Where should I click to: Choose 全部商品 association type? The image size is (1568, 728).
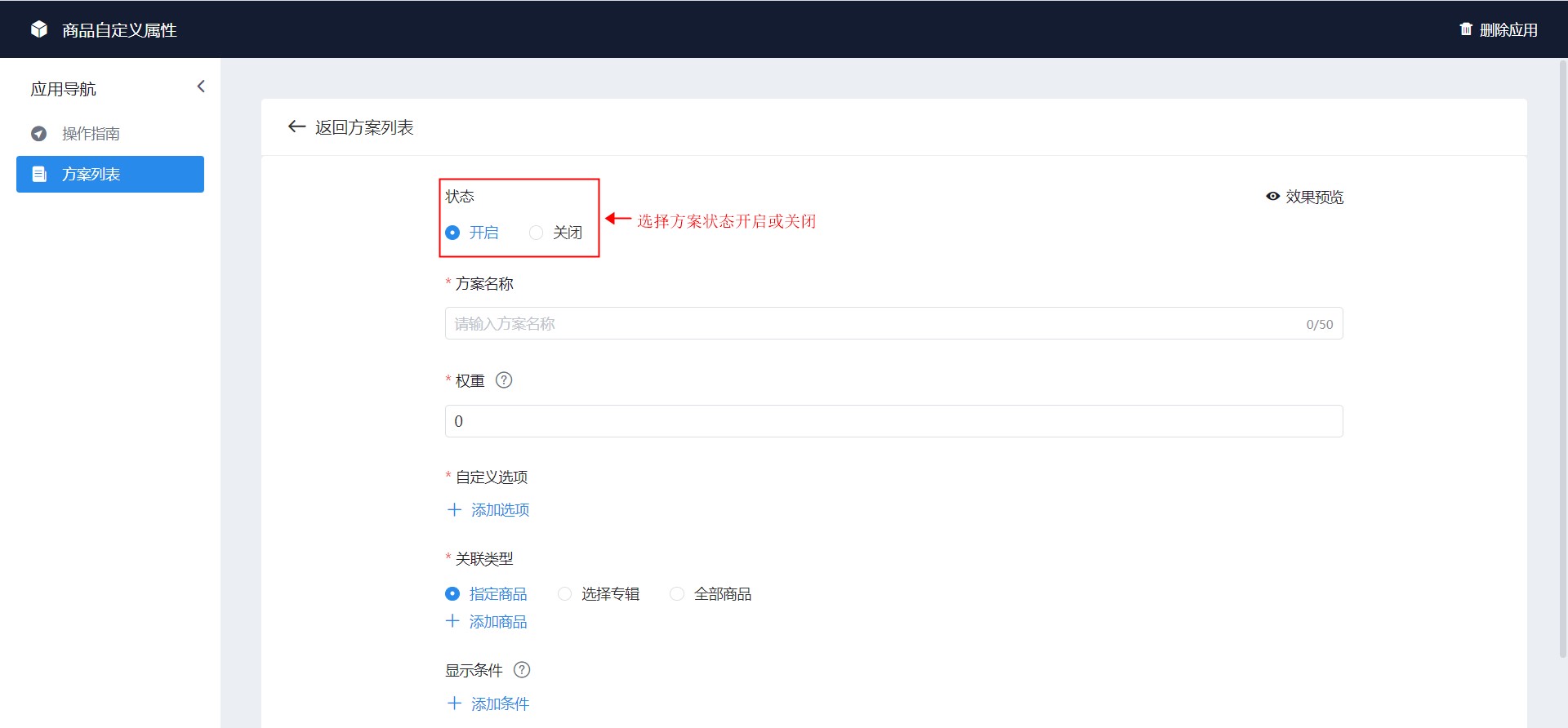(676, 593)
